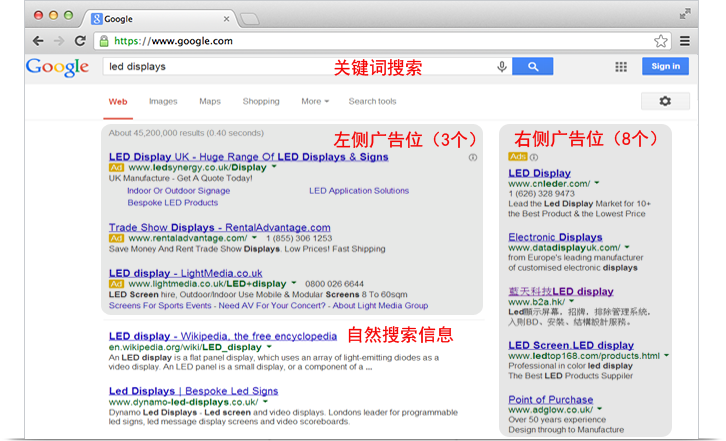Select the Web tab

click(118, 101)
